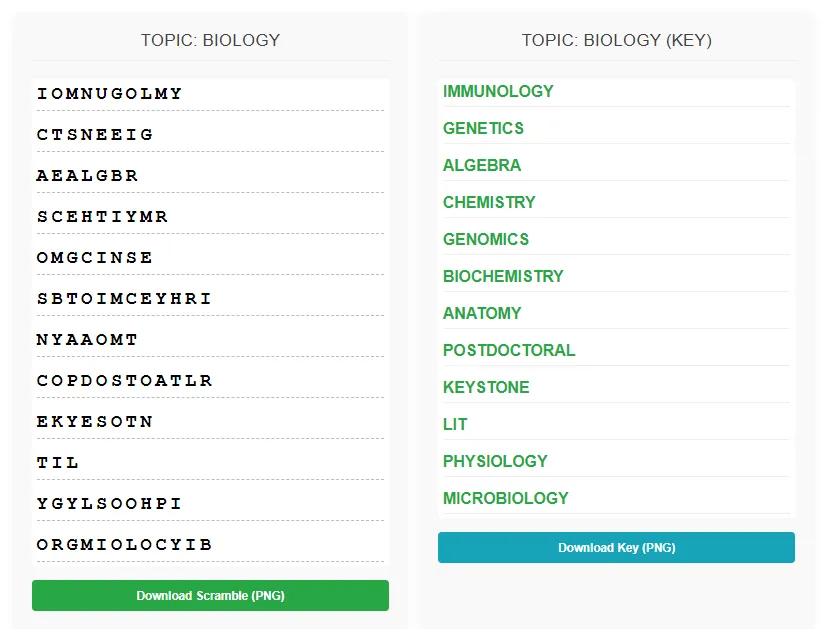Viewport: 828px width, 629px height.
Task: Click the scrambled word IOMNUGOLMY
Action: coord(110,94)
